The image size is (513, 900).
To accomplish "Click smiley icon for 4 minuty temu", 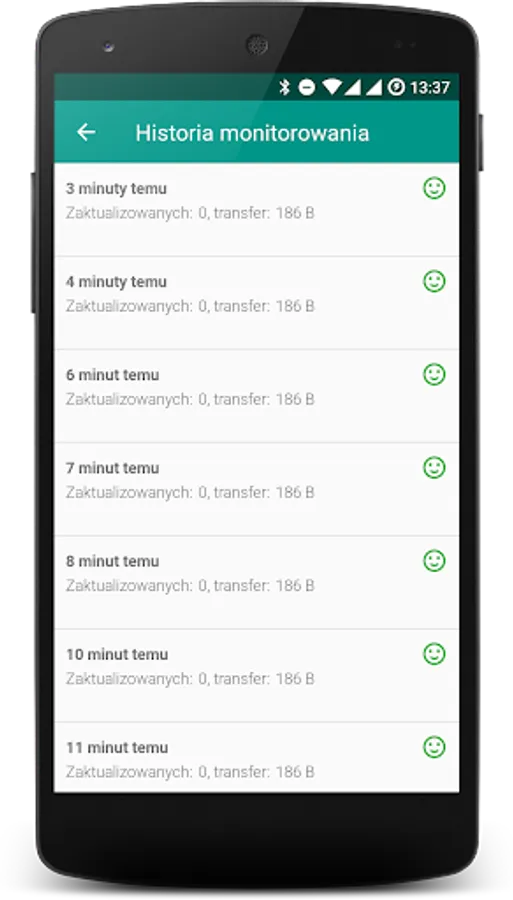I will [x=434, y=281].
